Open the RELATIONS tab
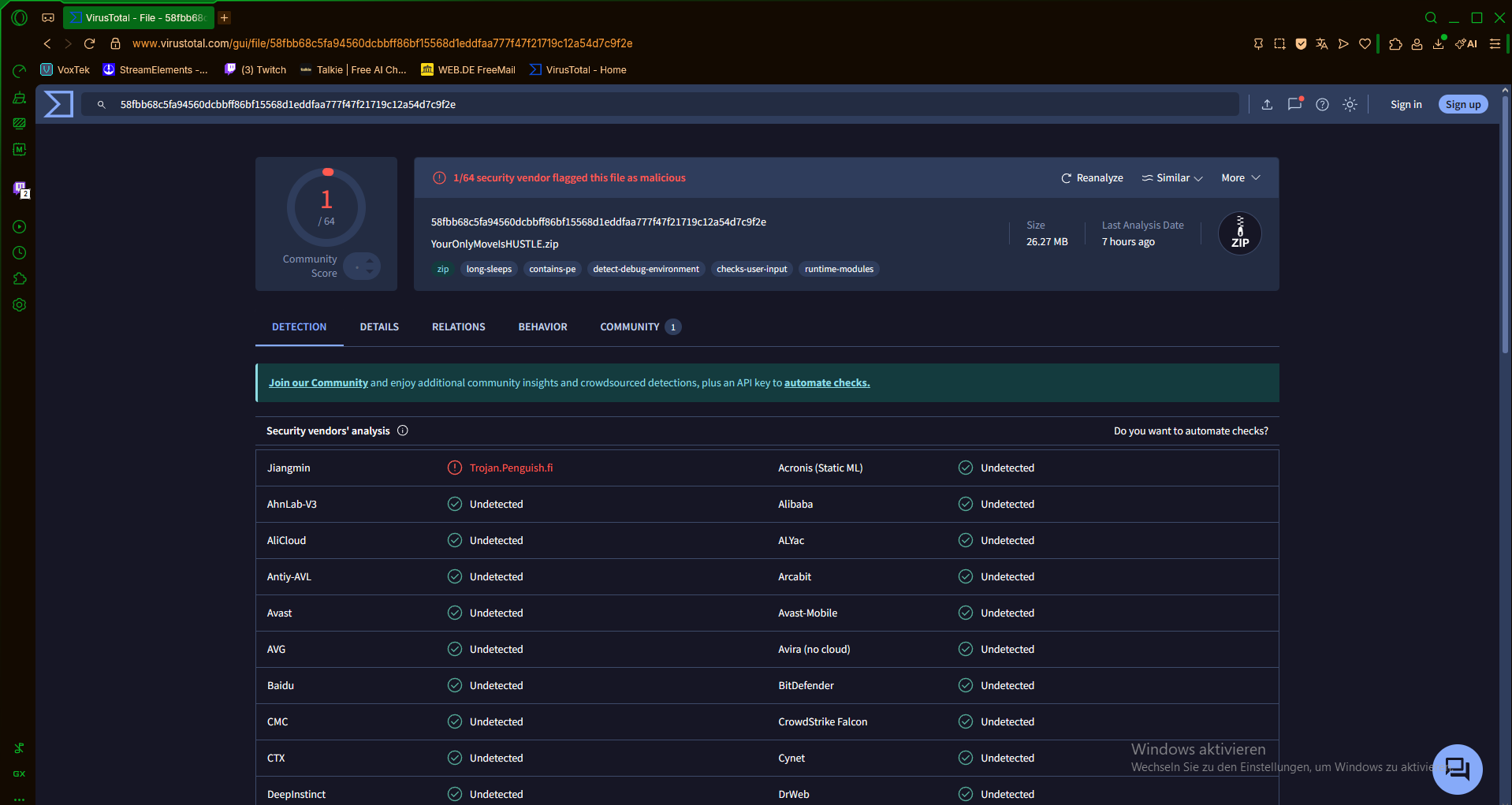This screenshot has height=805, width=1512. pos(459,327)
